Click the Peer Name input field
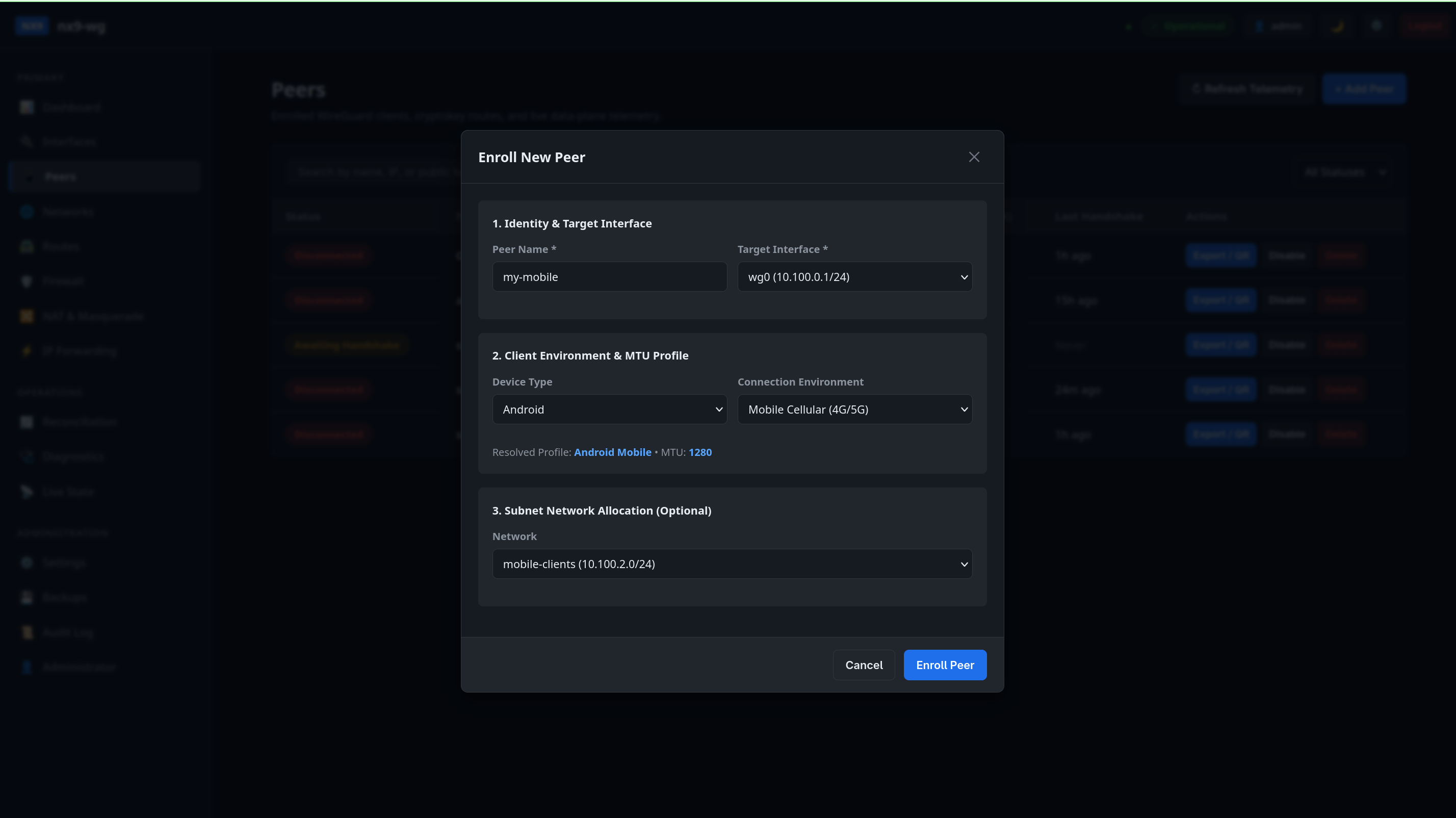Image resolution: width=1456 pixels, height=818 pixels. click(x=609, y=277)
